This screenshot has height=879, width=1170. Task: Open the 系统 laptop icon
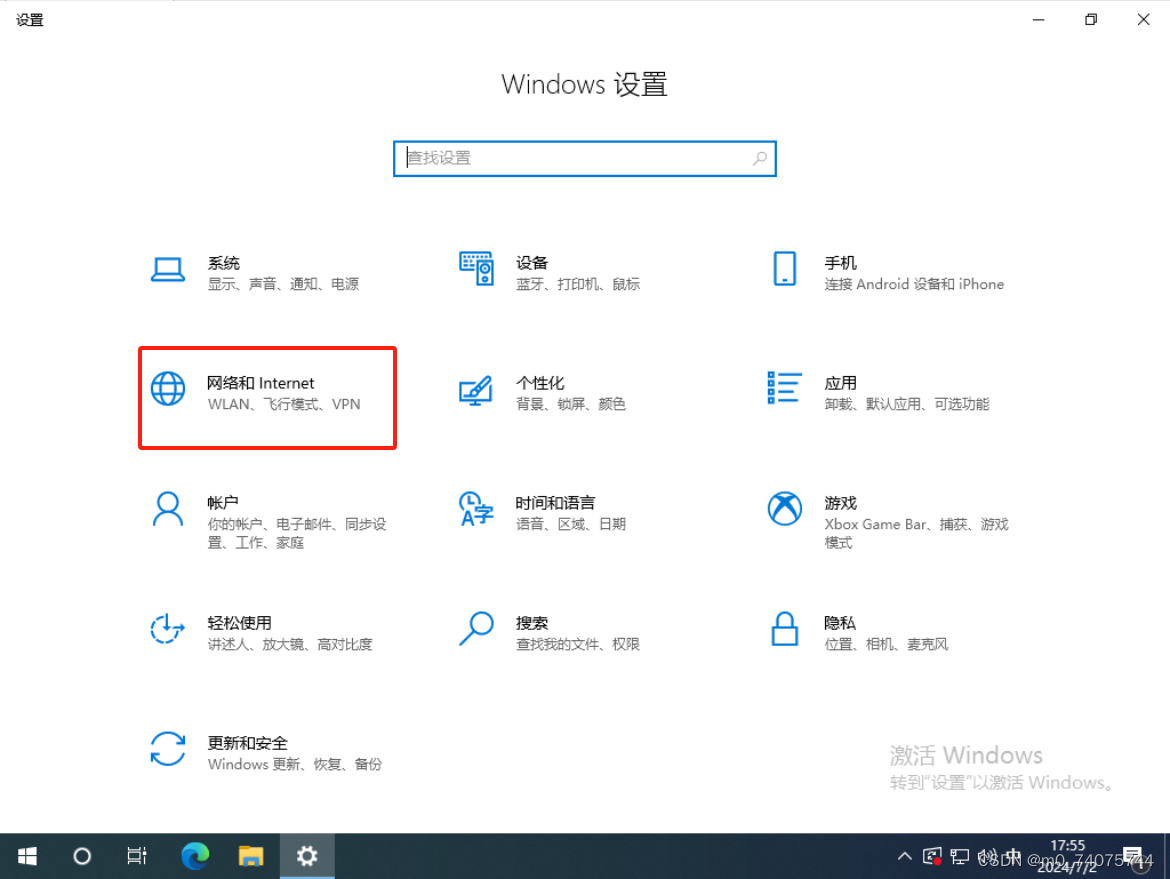(x=168, y=269)
